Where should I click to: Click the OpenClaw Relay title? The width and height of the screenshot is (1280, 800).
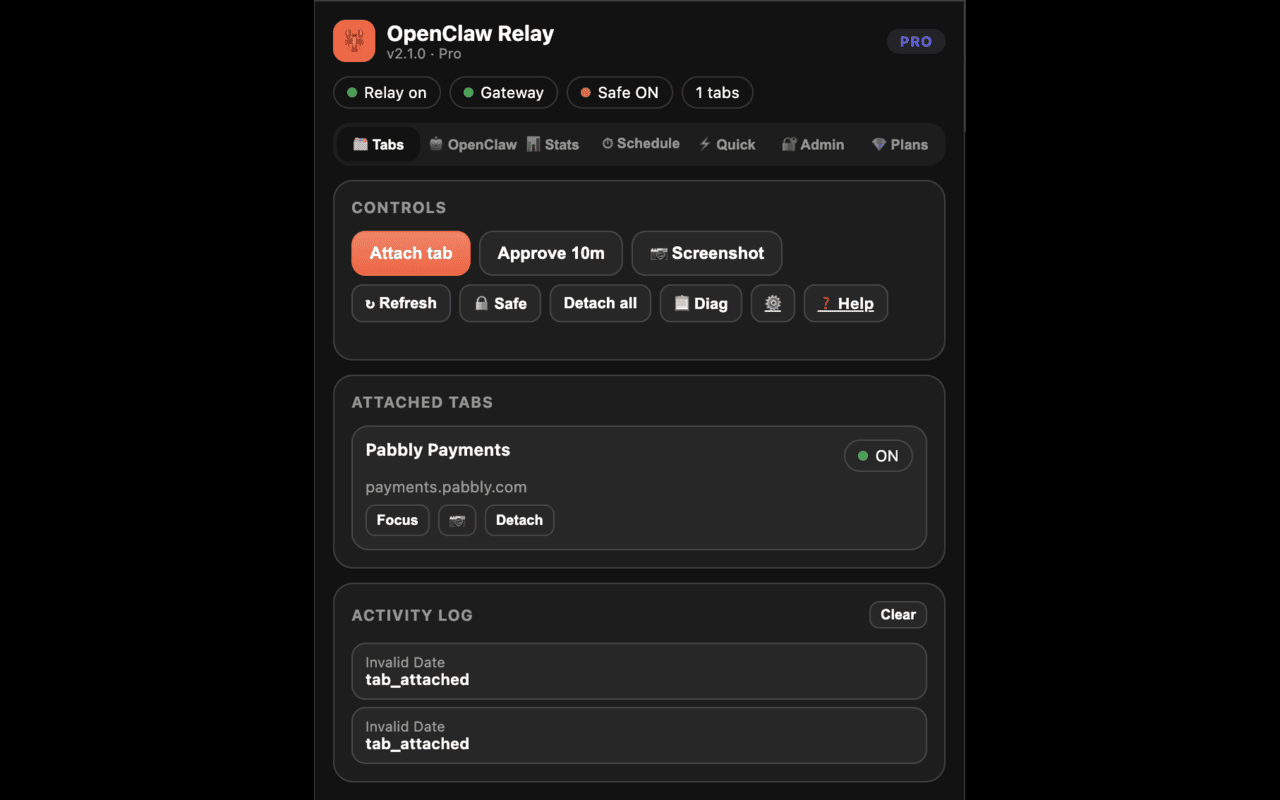470,33
